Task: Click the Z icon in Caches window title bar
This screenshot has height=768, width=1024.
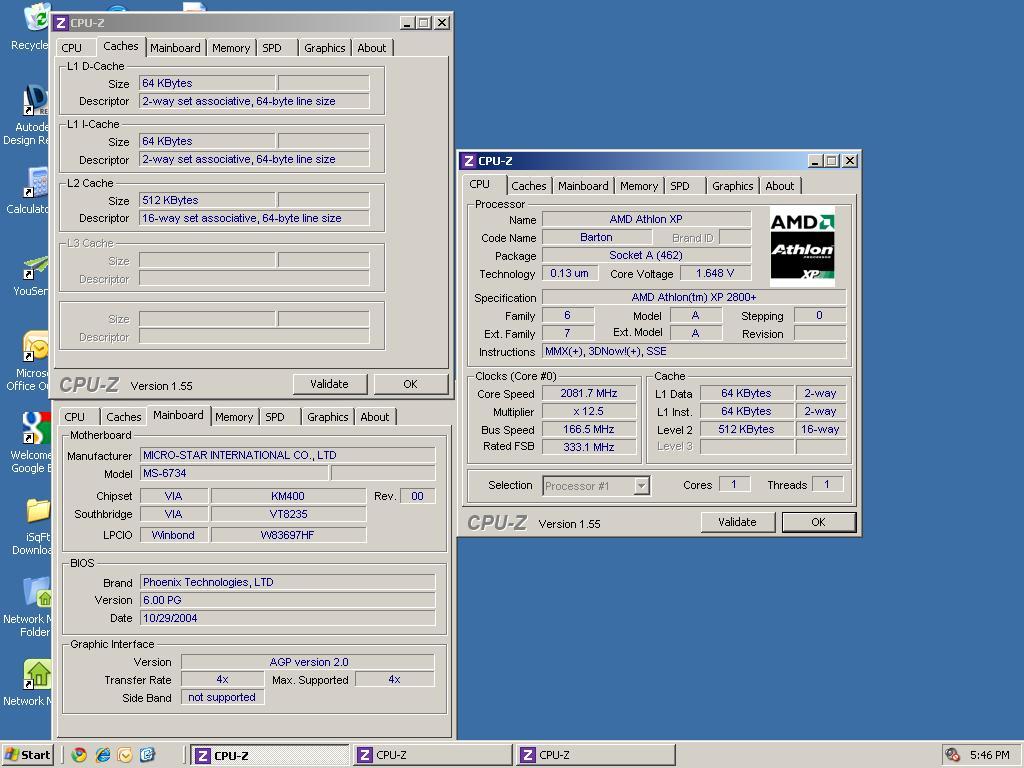Action: 61,23
